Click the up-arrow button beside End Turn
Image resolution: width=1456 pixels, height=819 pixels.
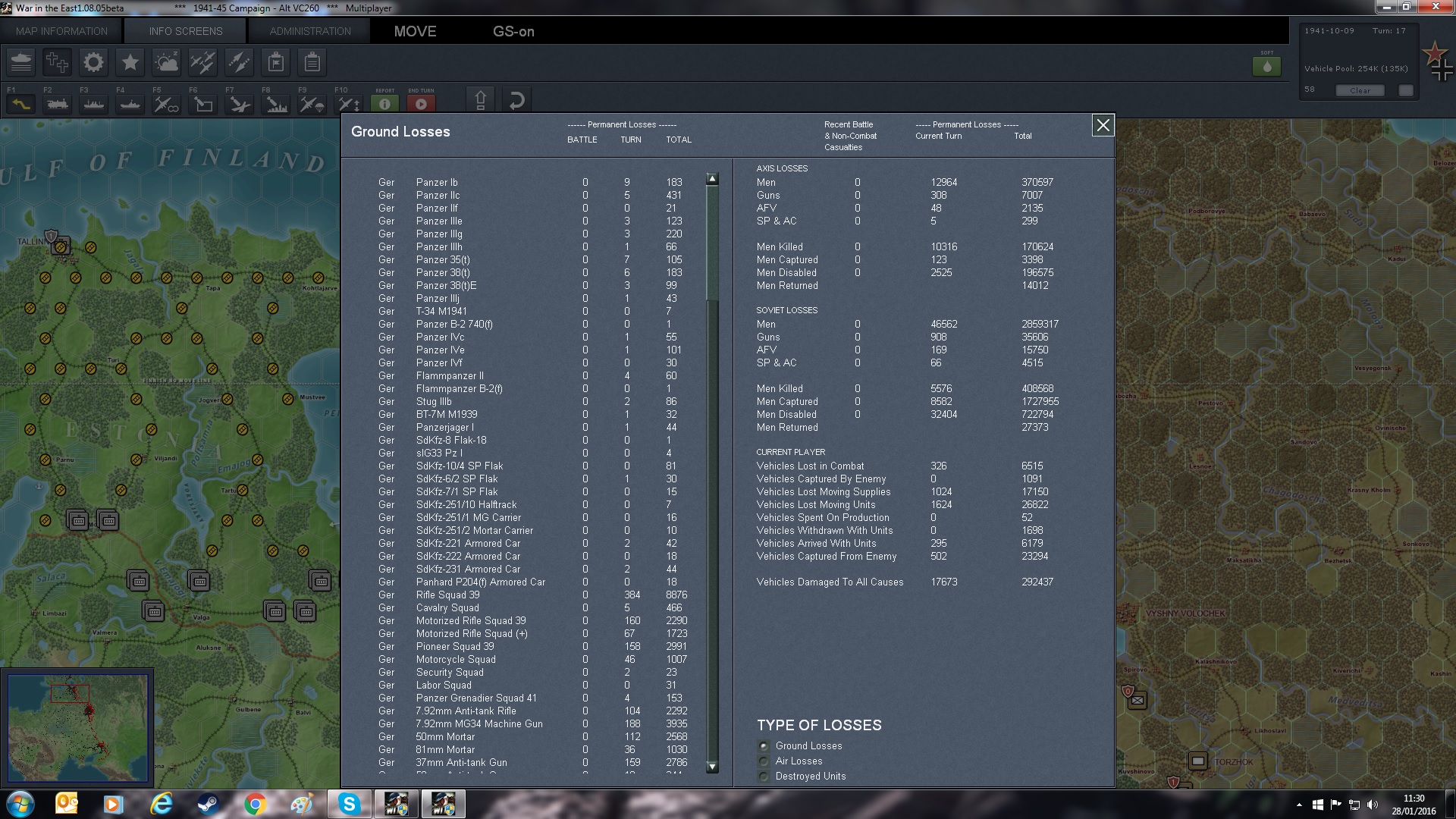pyautogui.click(x=480, y=100)
